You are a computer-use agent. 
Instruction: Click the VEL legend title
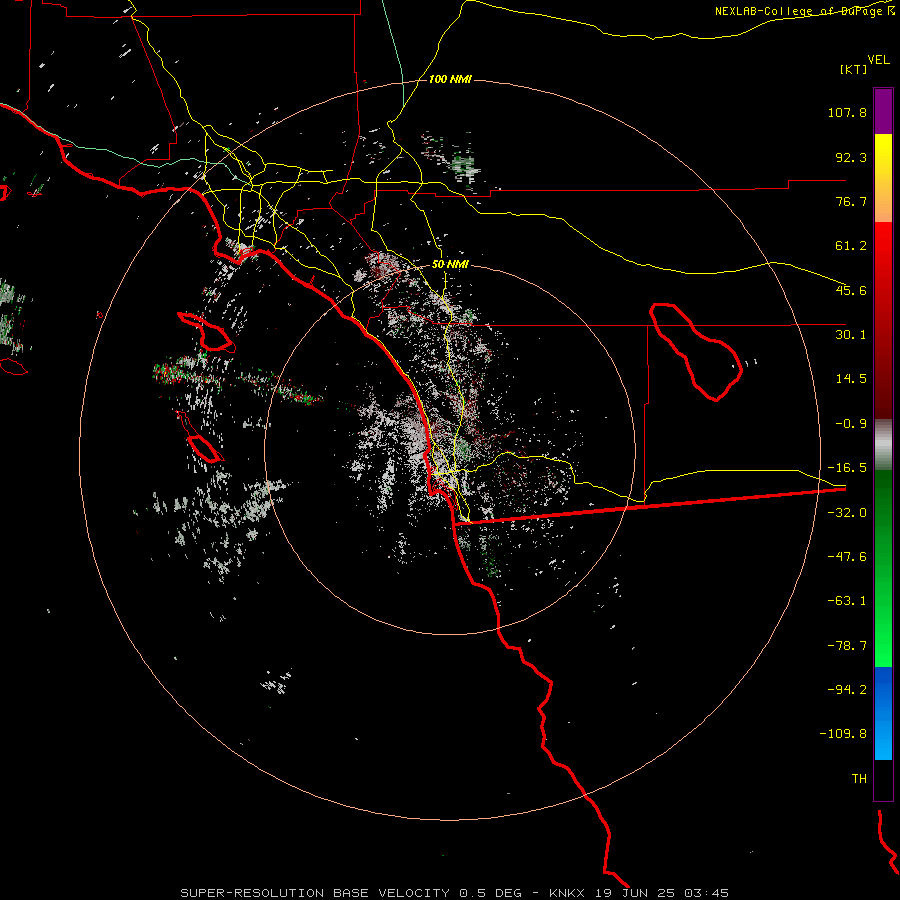tap(878, 60)
